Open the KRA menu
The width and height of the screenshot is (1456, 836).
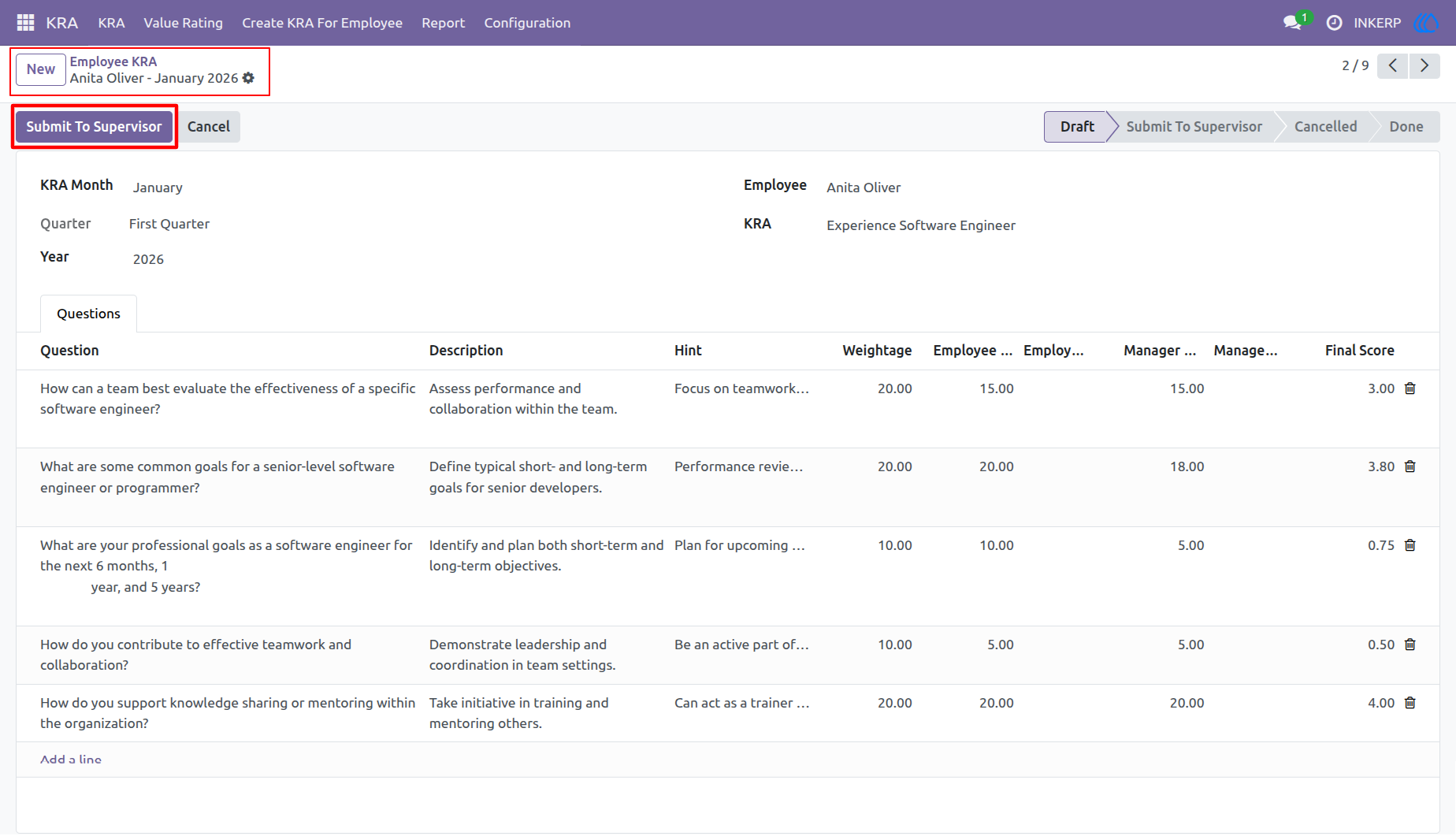point(111,23)
